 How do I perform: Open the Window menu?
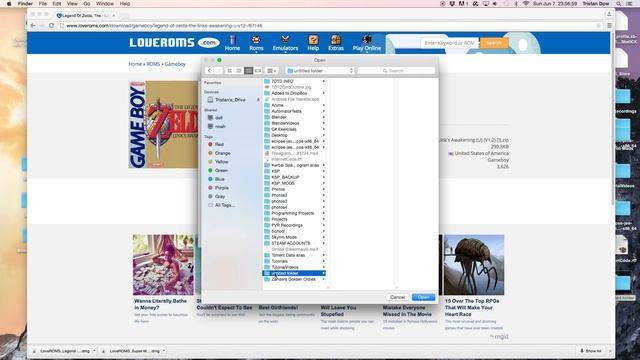coord(105,4)
